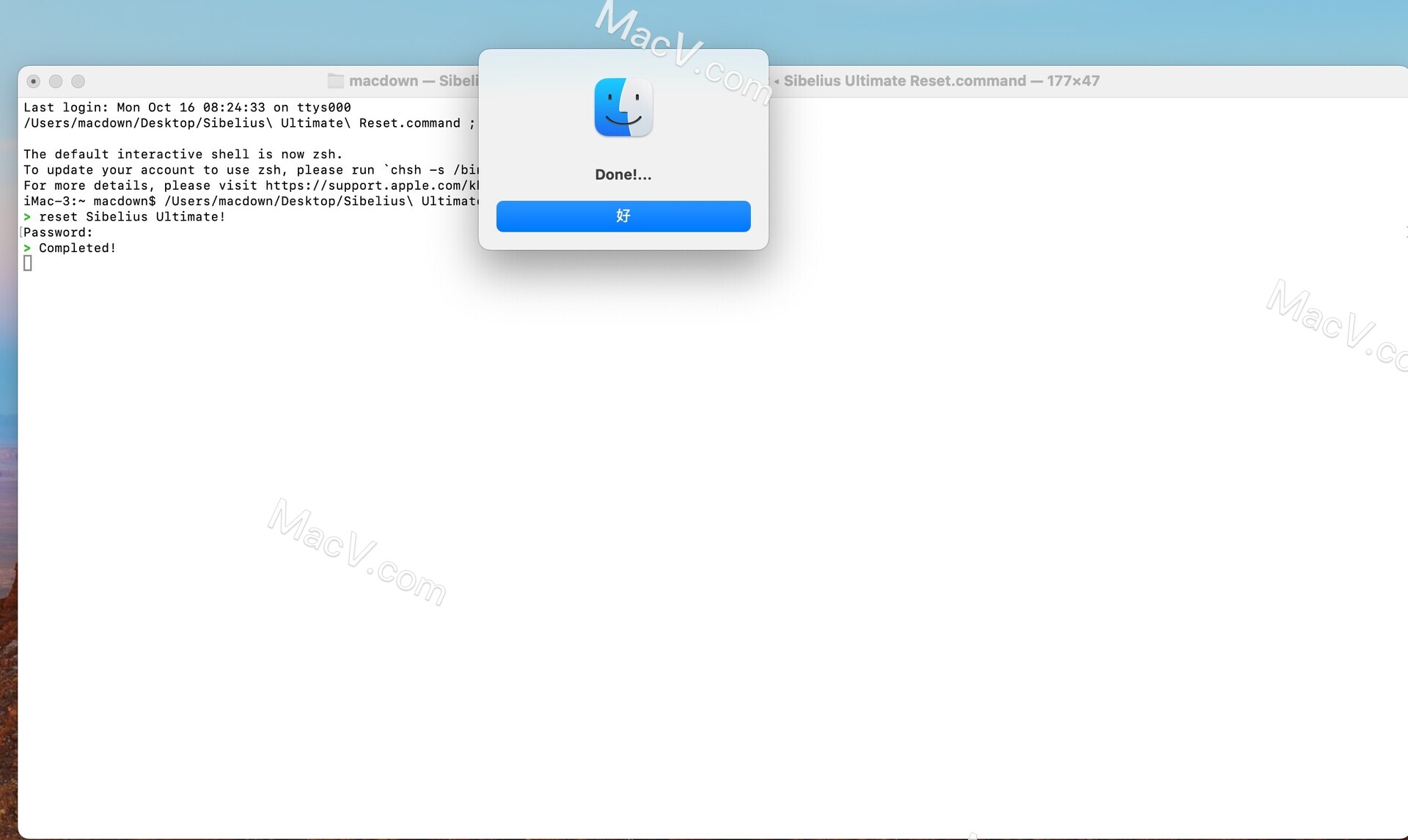Viewport: 1408px width, 840px height.
Task: Click the 'To update your account to use zsh' line
Action: click(x=251, y=170)
